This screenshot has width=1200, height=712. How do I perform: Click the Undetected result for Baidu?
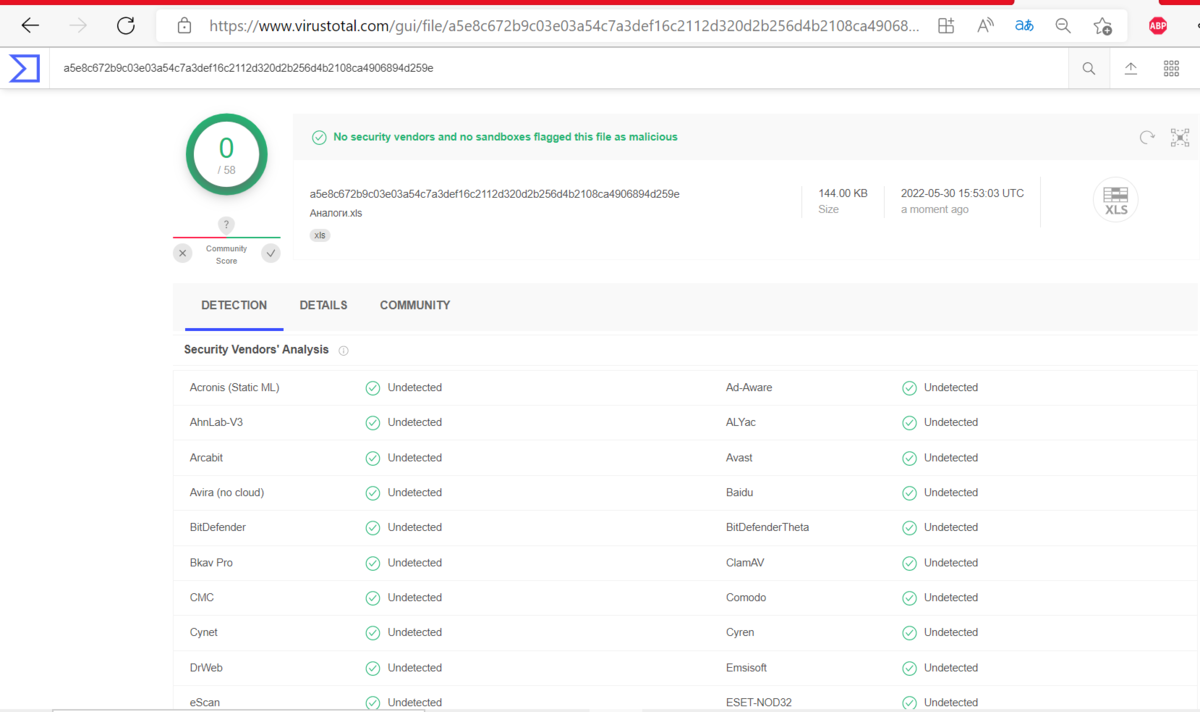[x=951, y=492]
